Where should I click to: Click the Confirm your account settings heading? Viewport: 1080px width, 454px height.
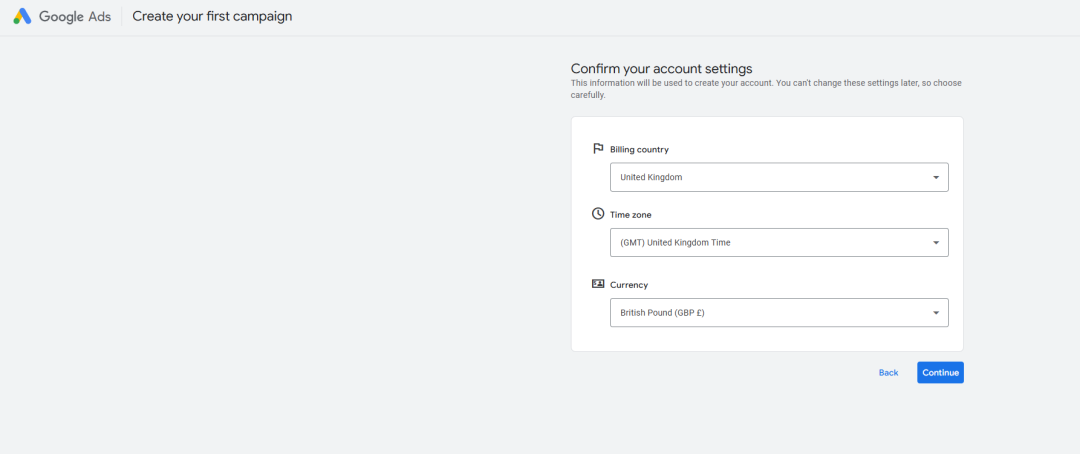(661, 69)
